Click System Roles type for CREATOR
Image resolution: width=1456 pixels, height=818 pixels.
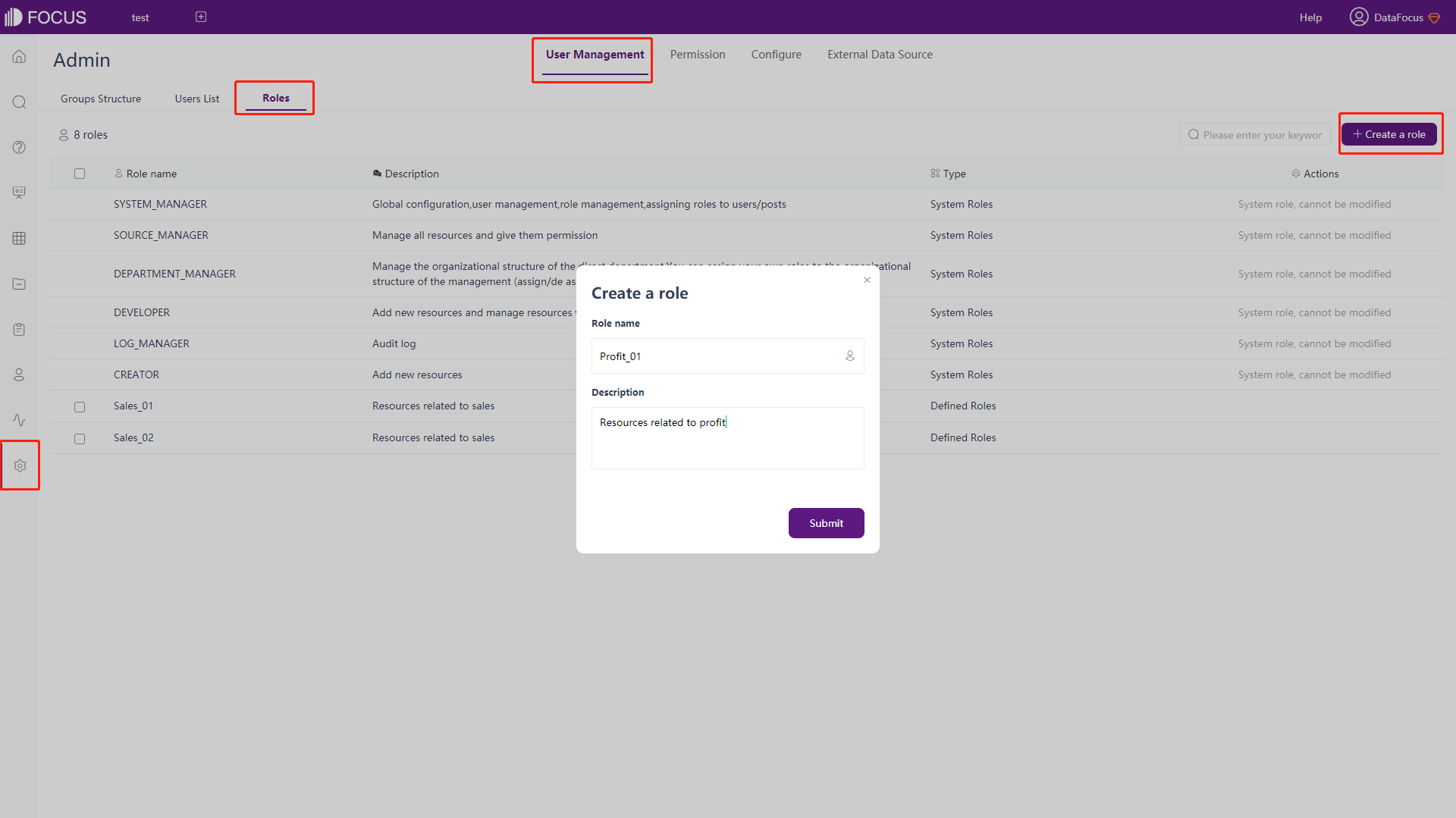[962, 375]
